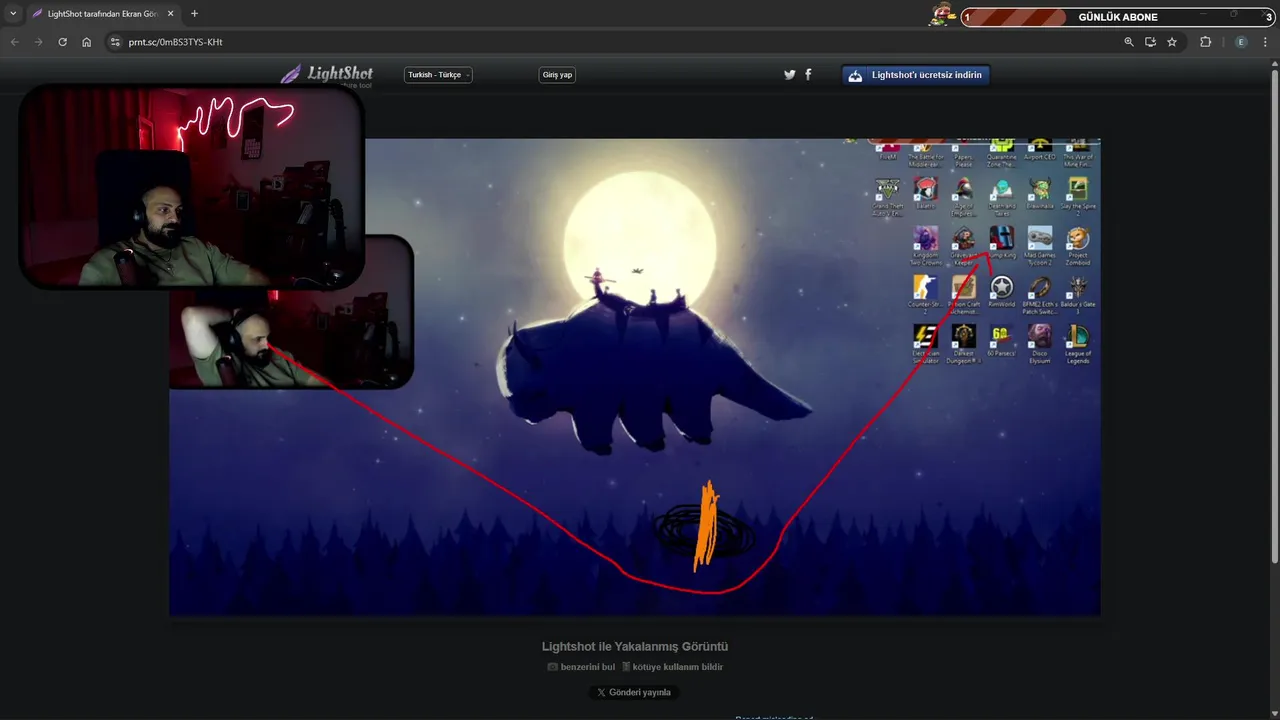
Task: Click the Brawlhalla desktop icon
Action: [1040, 193]
